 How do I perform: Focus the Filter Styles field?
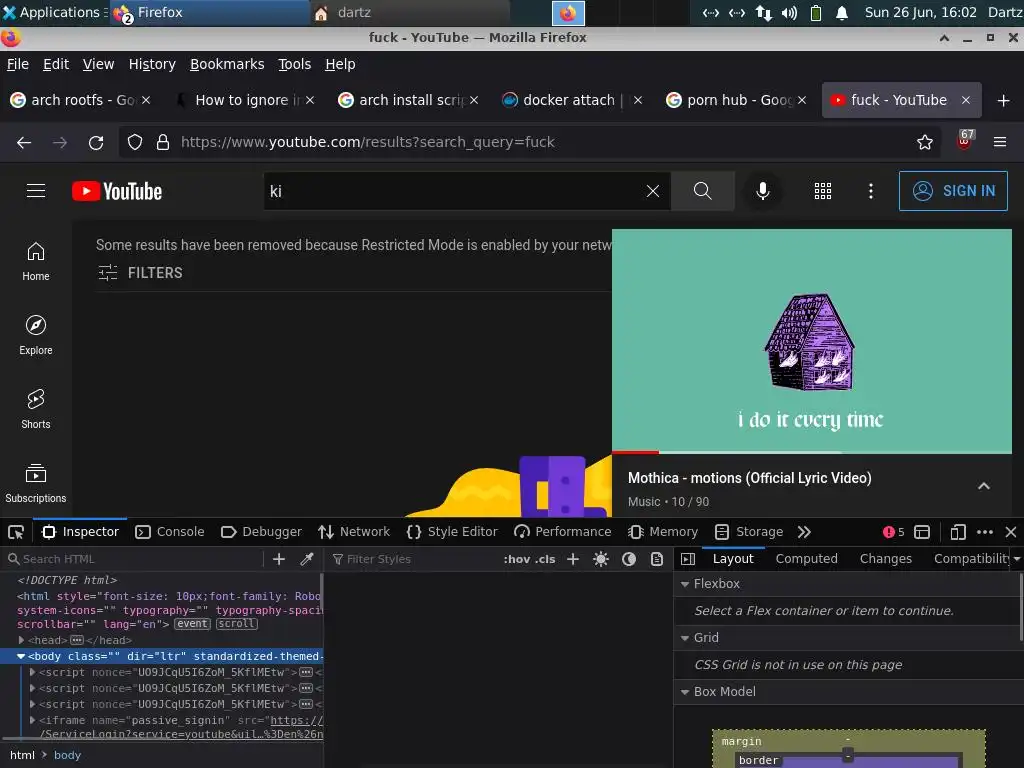415,559
